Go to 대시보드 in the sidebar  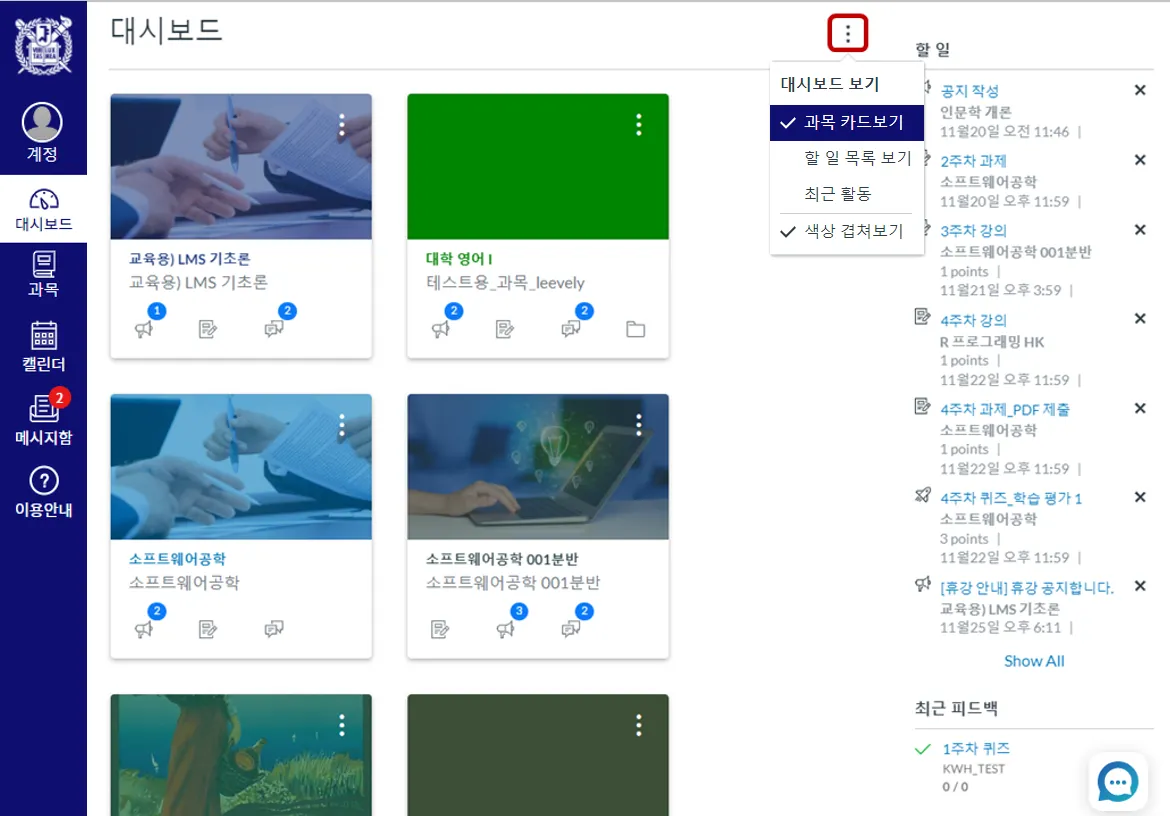point(43,209)
